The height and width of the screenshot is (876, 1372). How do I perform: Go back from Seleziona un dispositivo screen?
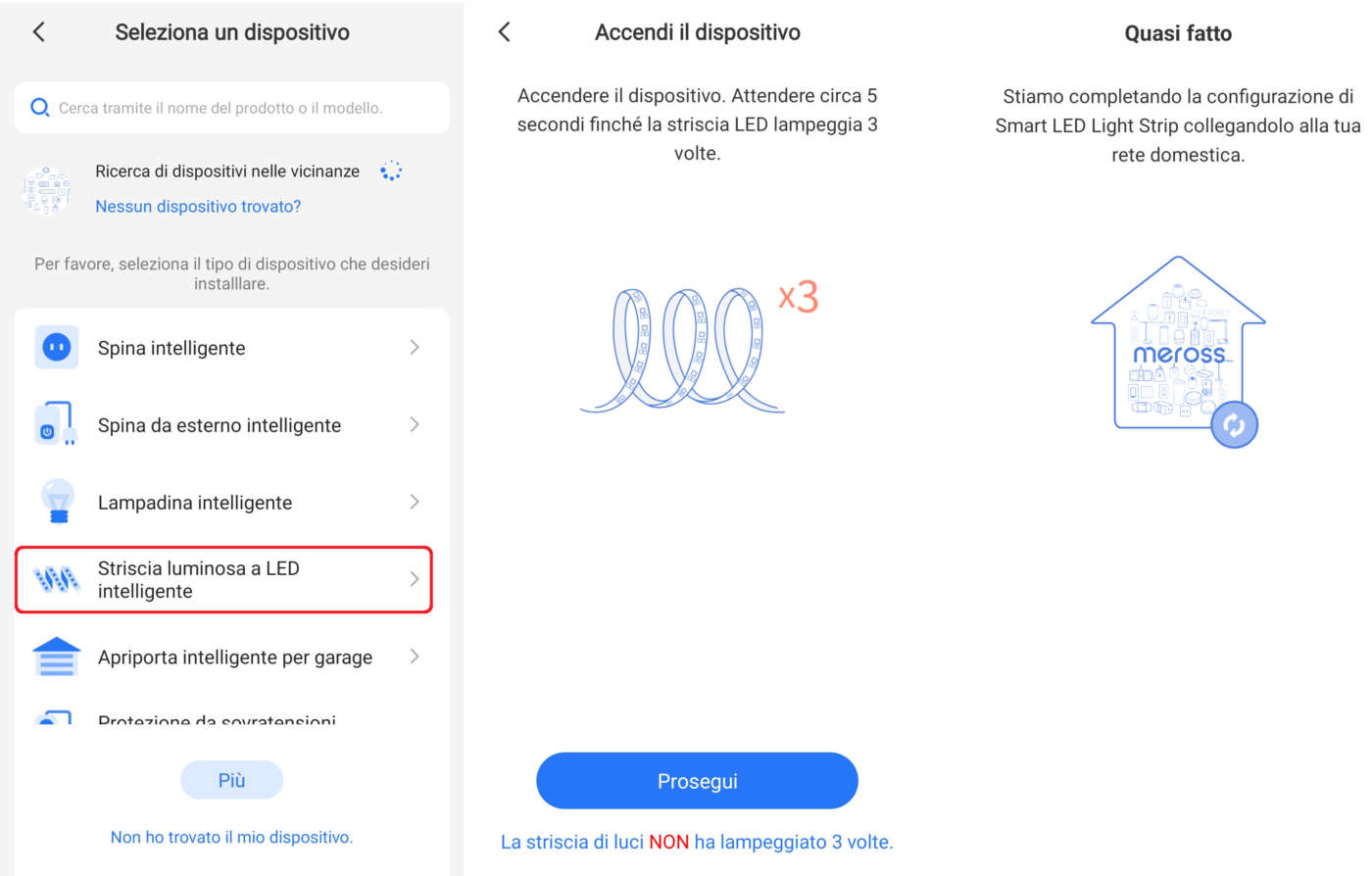pos(39,32)
